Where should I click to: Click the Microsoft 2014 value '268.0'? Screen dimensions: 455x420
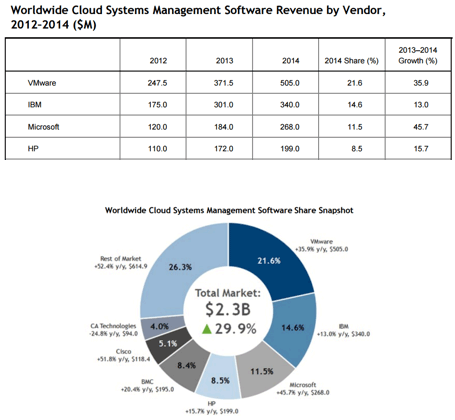[290, 127]
